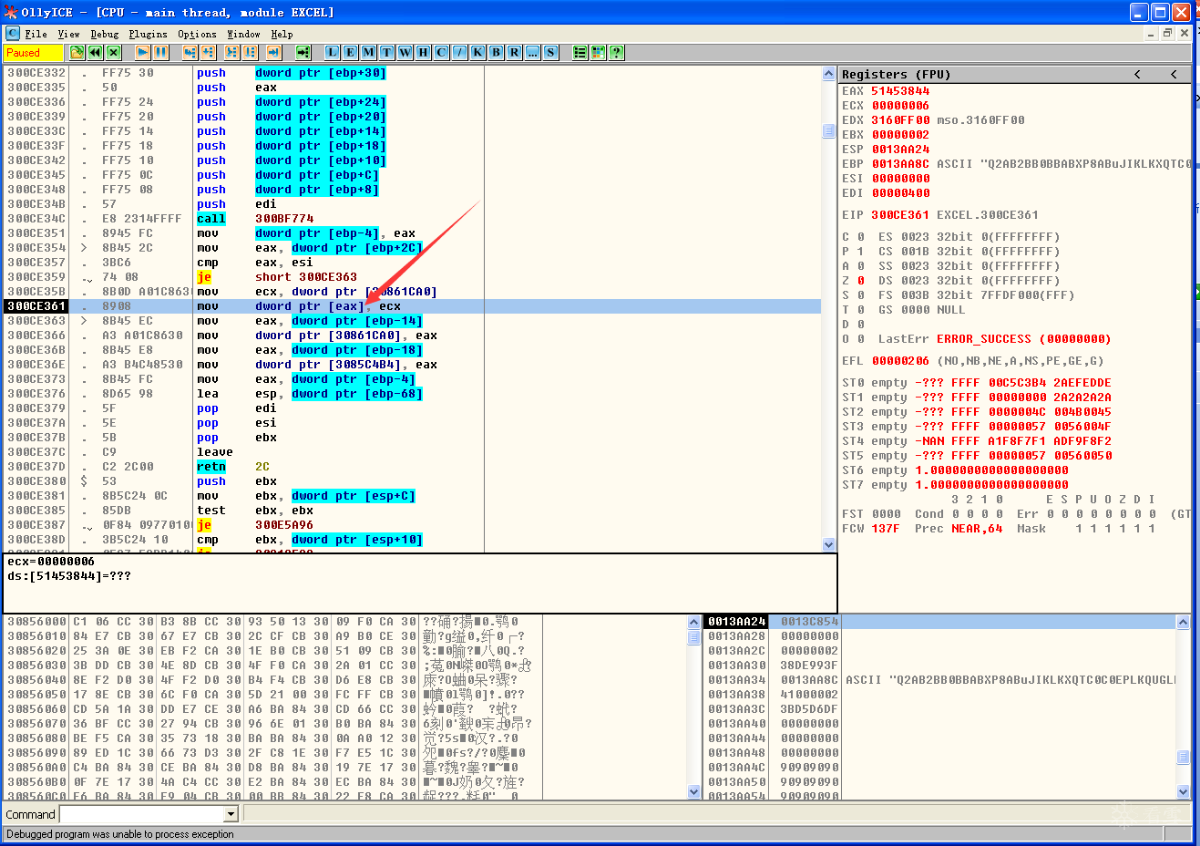
Task: Show Handles window with H button
Action: click(x=423, y=52)
